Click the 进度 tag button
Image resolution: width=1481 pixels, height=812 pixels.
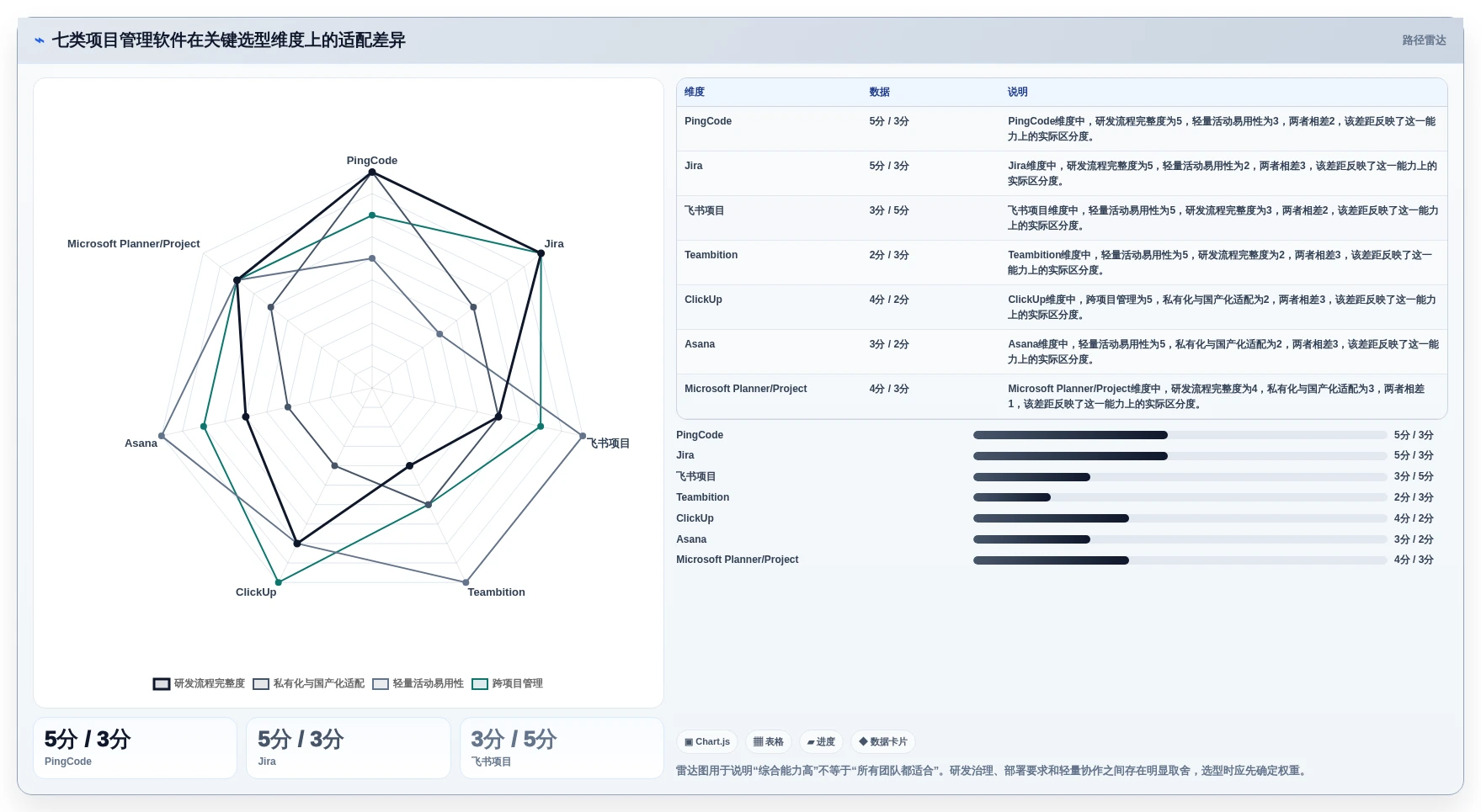(x=821, y=741)
